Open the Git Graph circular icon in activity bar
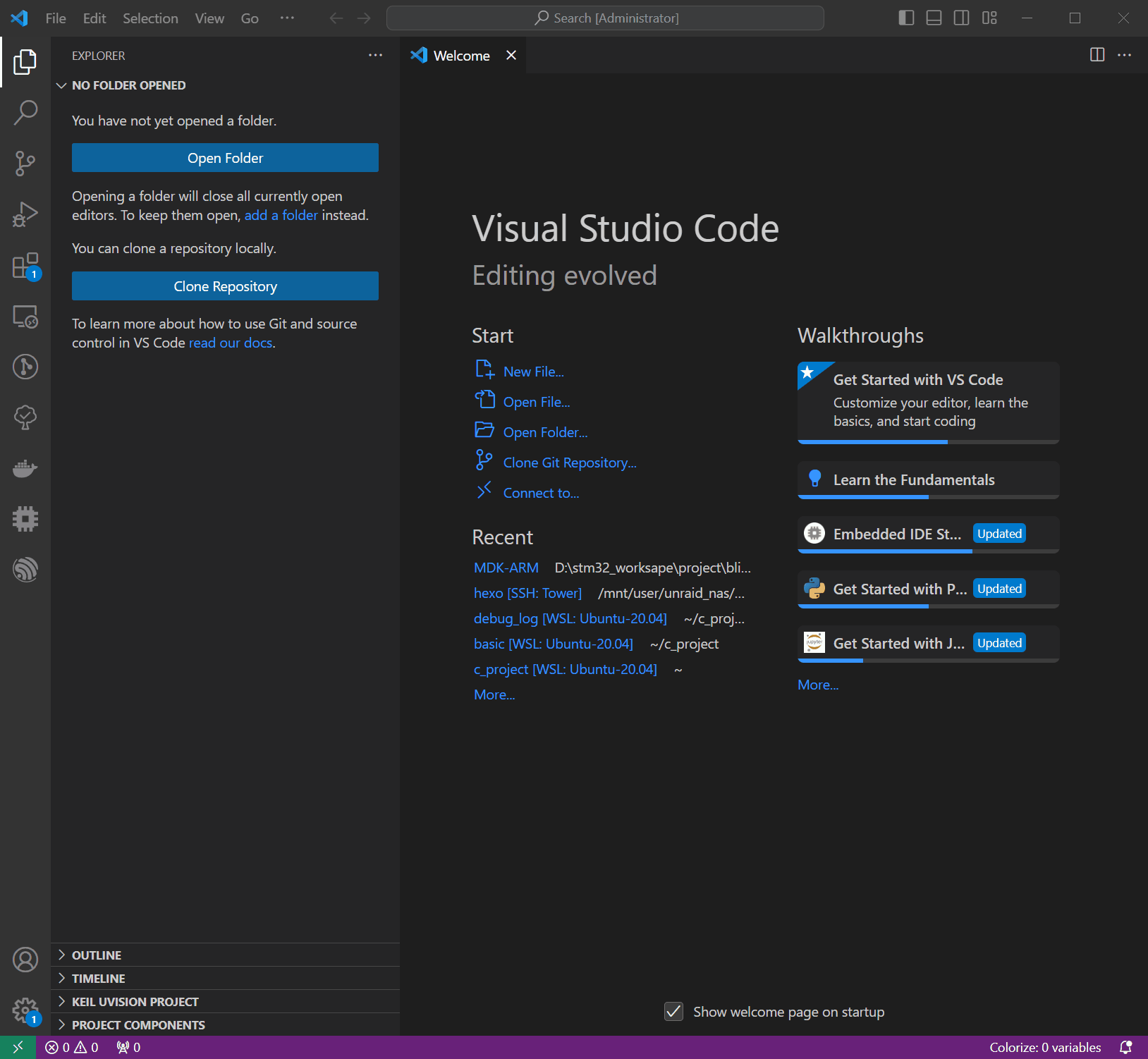The image size is (1148, 1059). [25, 367]
